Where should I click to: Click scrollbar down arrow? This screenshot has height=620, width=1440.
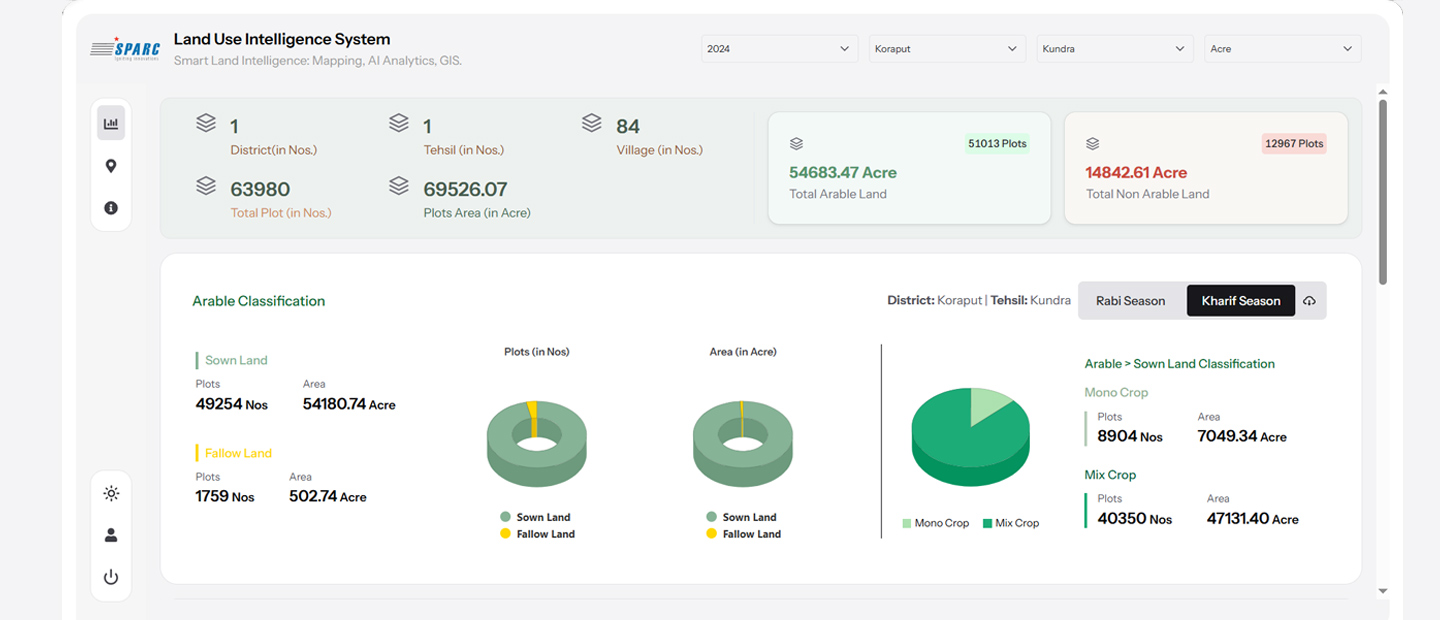[x=1383, y=591]
